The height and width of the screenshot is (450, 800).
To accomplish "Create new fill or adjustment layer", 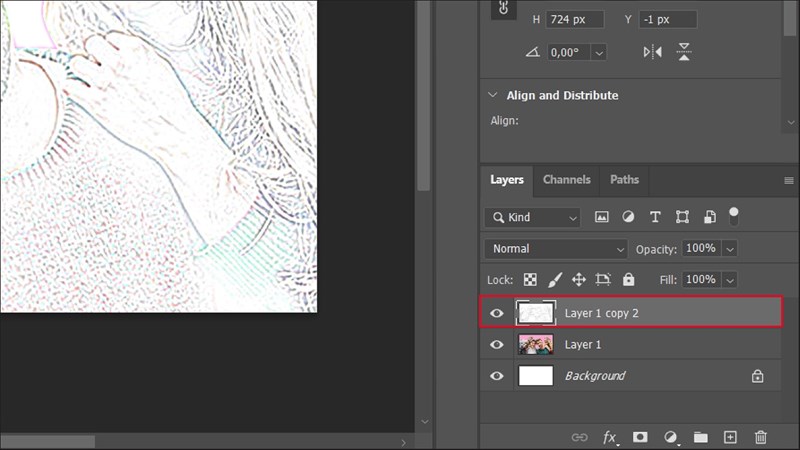I will pos(671,437).
